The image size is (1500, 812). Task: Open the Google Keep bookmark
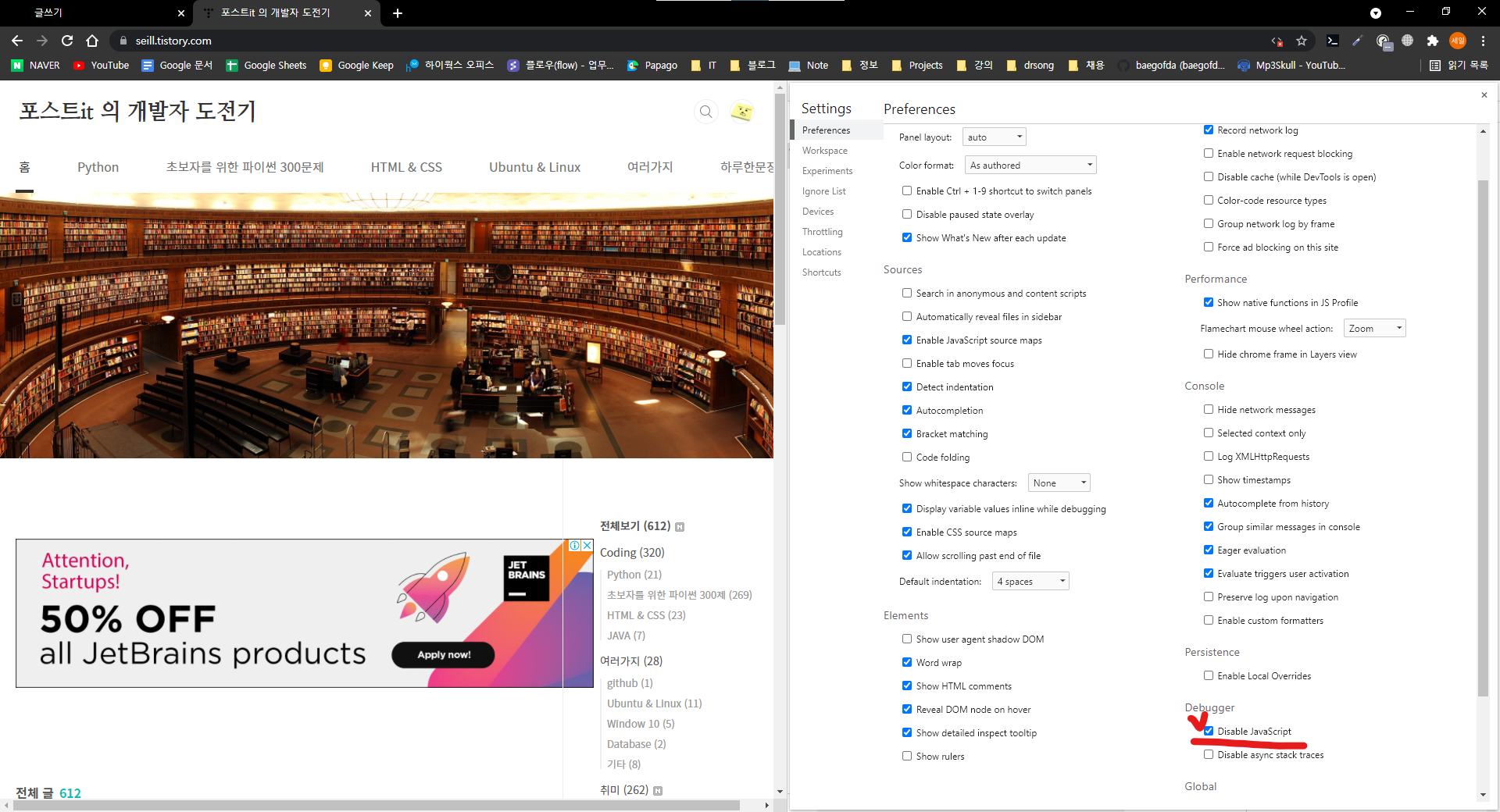[357, 66]
